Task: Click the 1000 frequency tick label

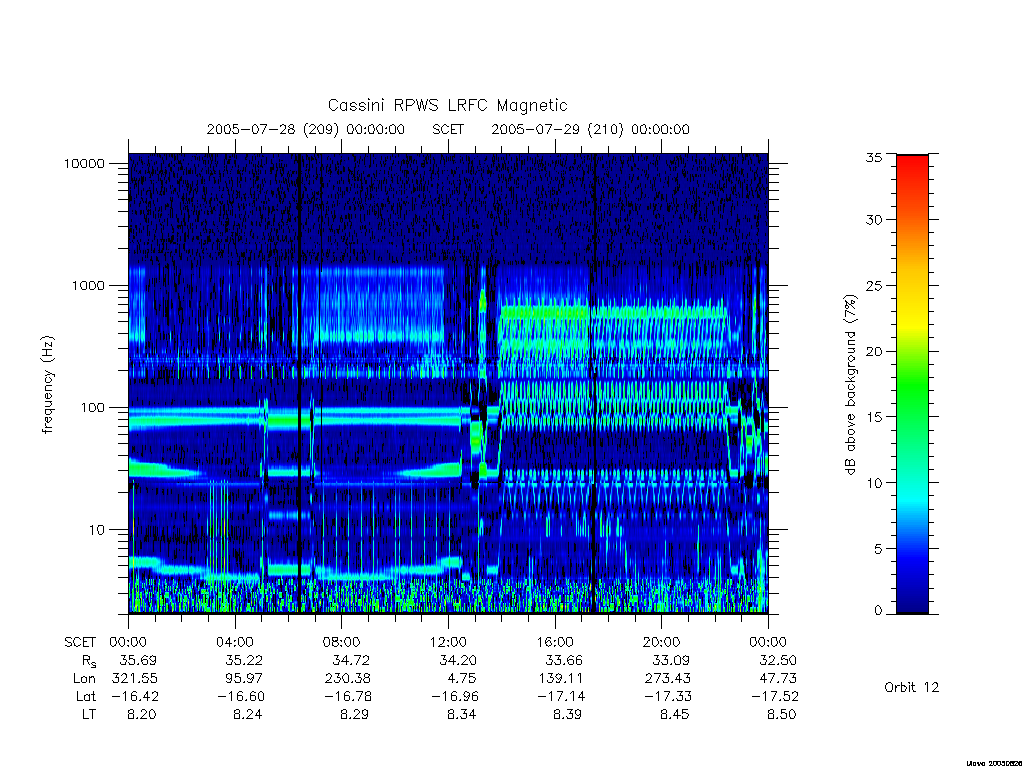Action: click(x=88, y=285)
